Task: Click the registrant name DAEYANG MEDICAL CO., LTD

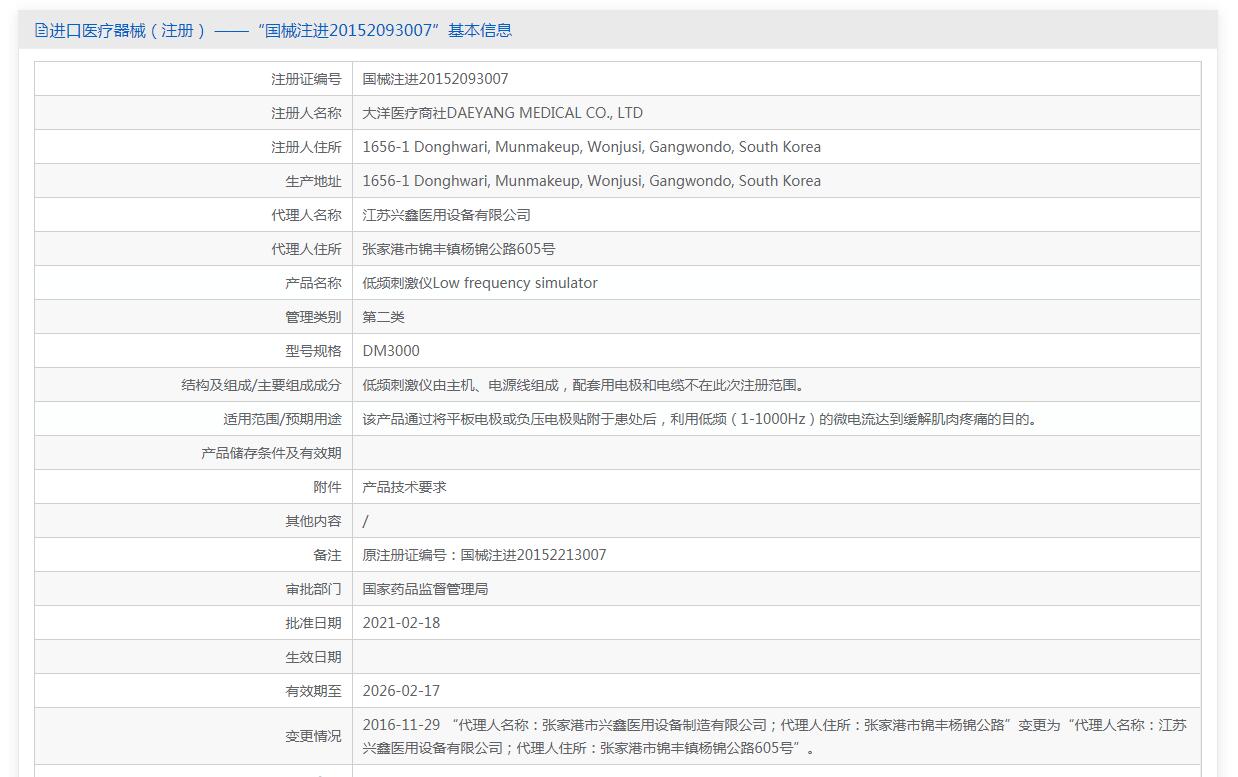Action: click(502, 113)
